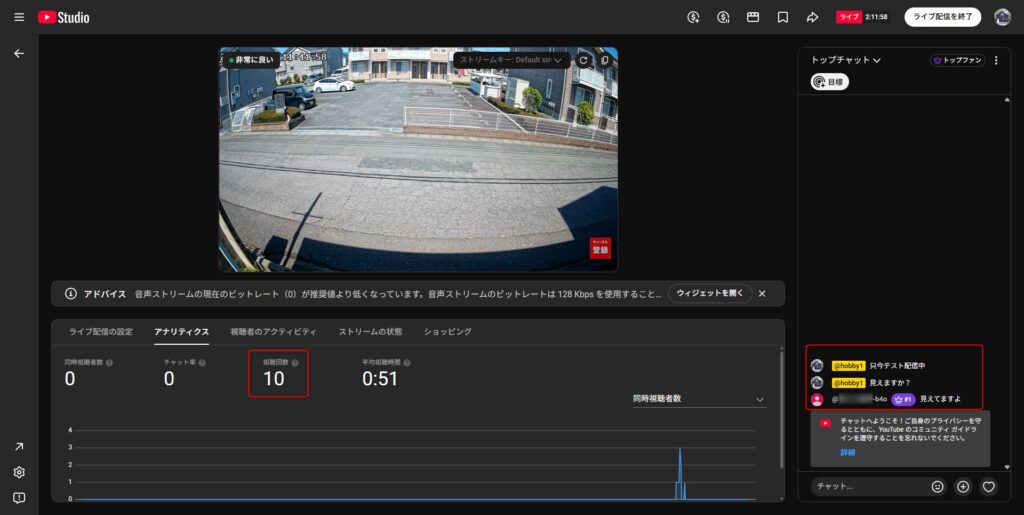Click the 非常に良い stream health indicator
This screenshot has height=515, width=1024.
tap(251, 59)
